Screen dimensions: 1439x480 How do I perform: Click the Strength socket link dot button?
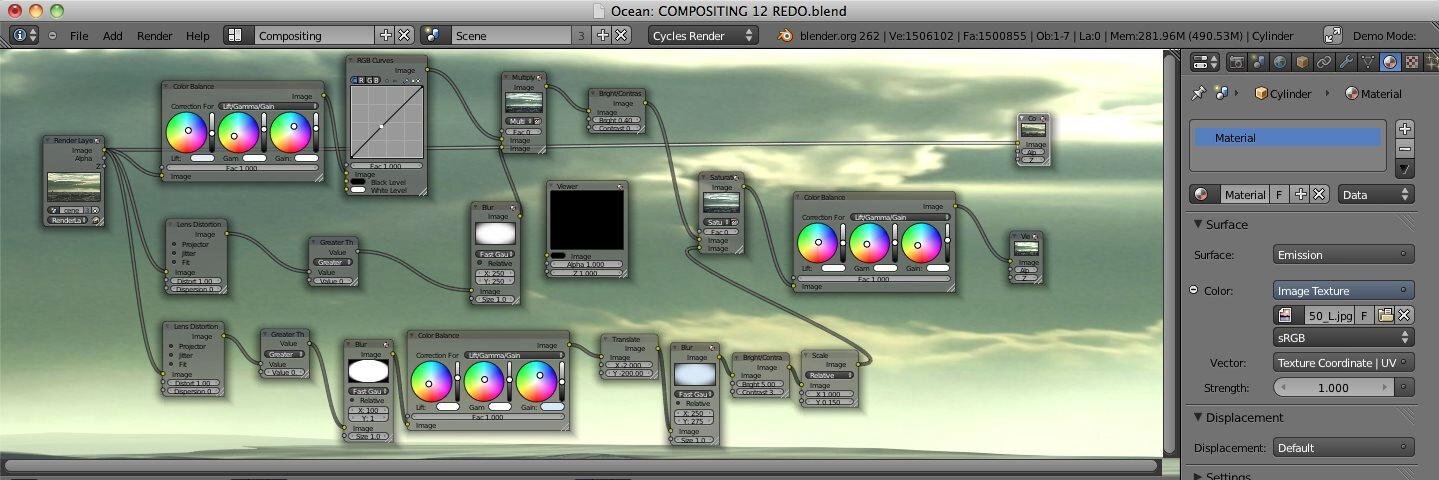point(1405,387)
